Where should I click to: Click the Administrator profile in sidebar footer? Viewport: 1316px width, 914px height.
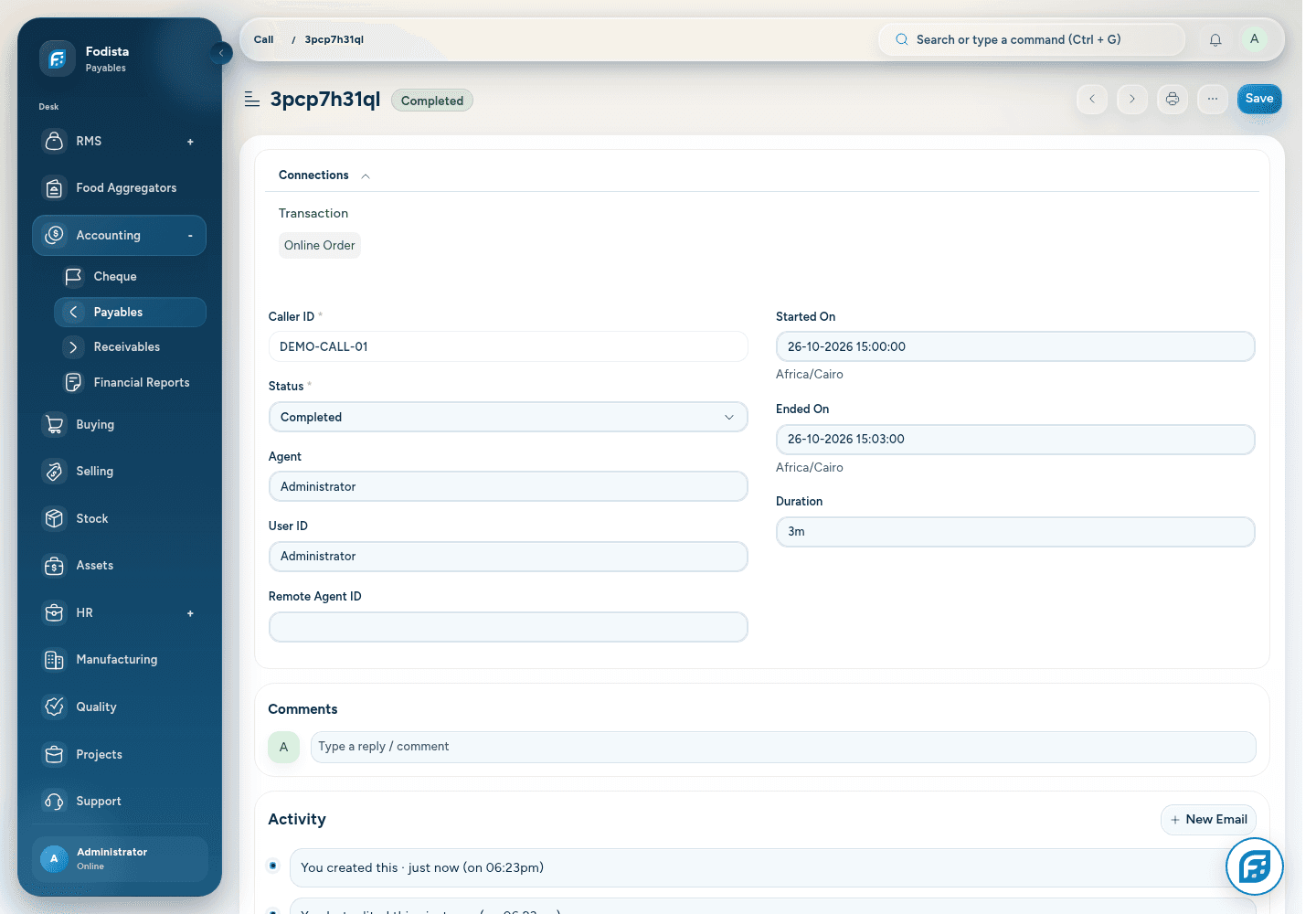[x=120, y=859]
